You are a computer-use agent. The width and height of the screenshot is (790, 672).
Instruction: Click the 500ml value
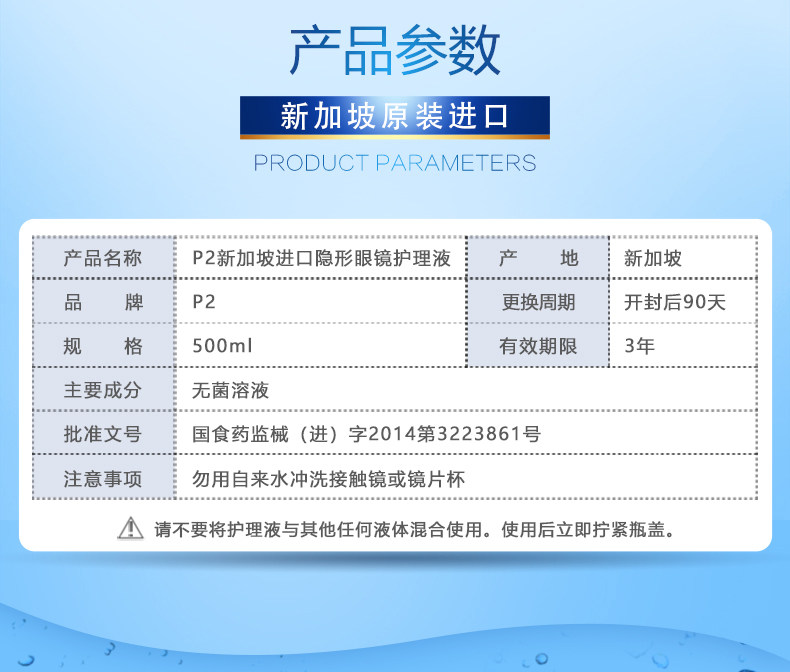click(x=222, y=346)
